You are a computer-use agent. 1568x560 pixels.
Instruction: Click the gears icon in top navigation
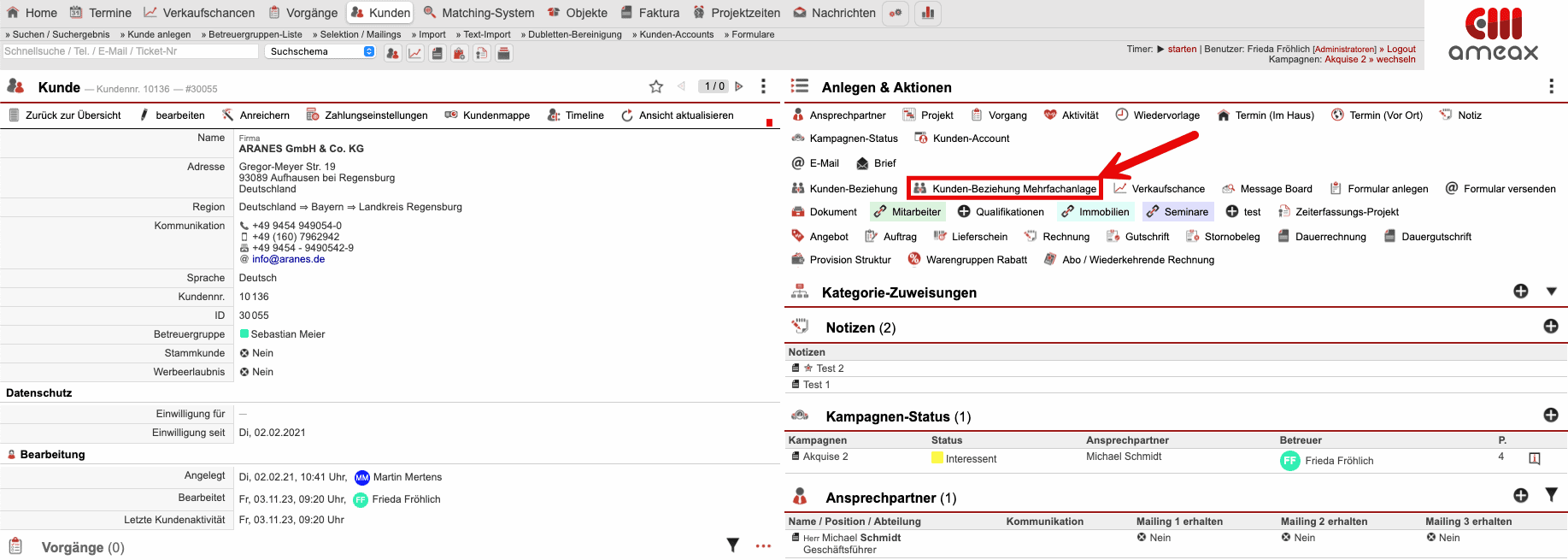(x=895, y=13)
